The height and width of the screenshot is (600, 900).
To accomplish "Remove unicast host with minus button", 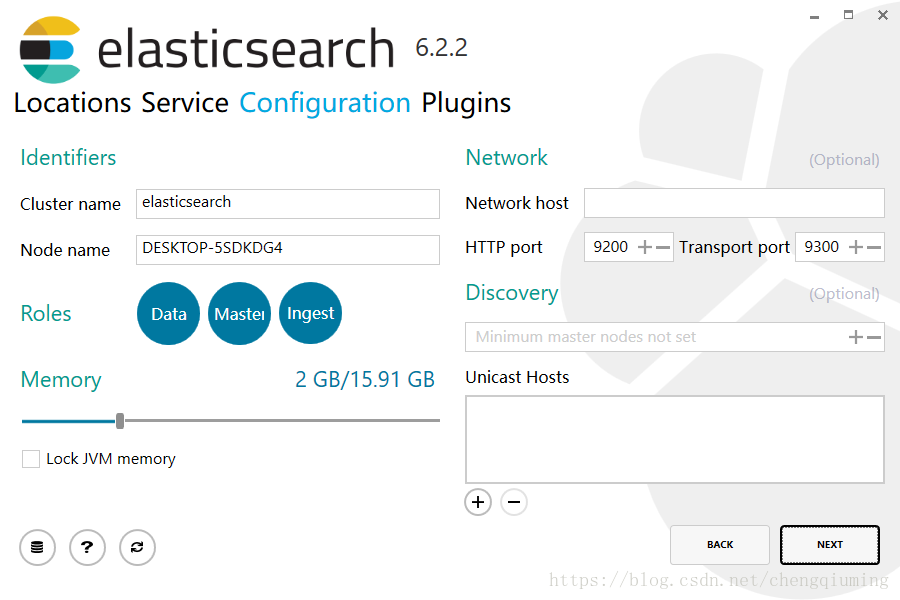I will coord(514,502).
